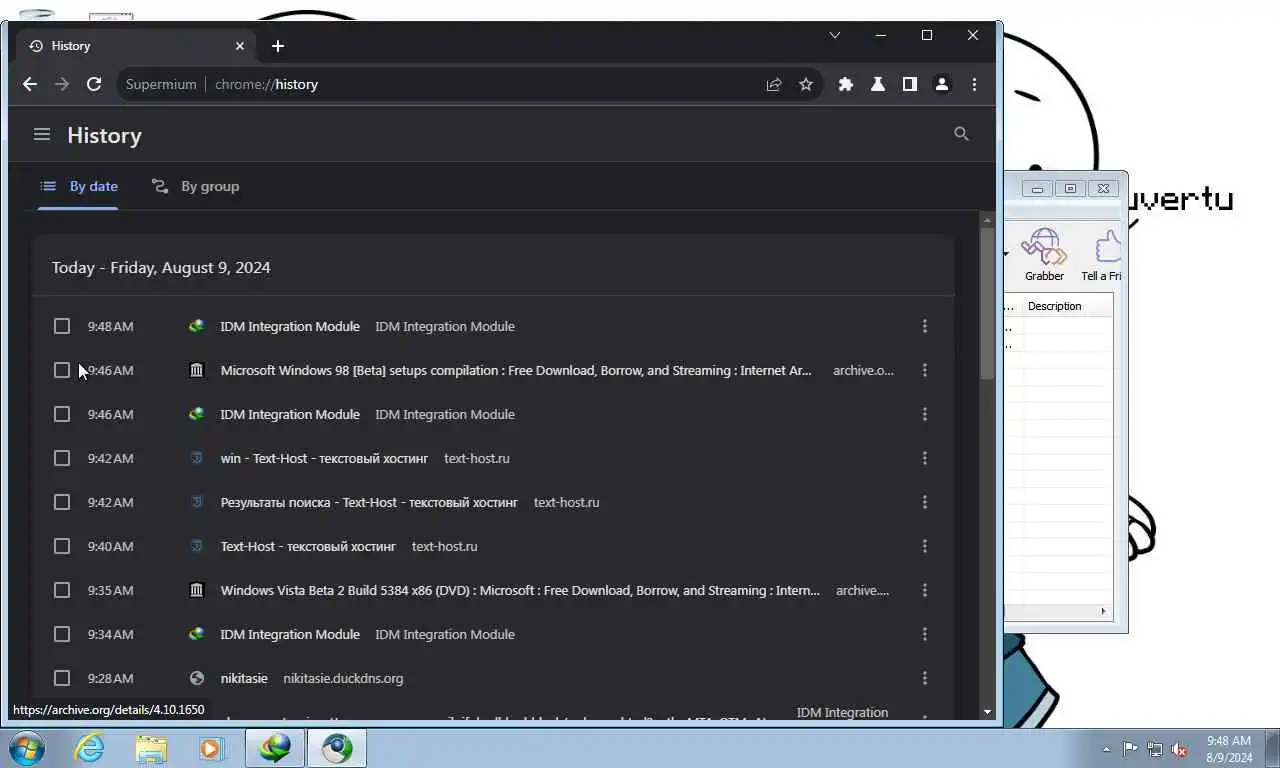This screenshot has width=1280, height=768.
Task: Switch to the By group tab
Action: coord(195,186)
